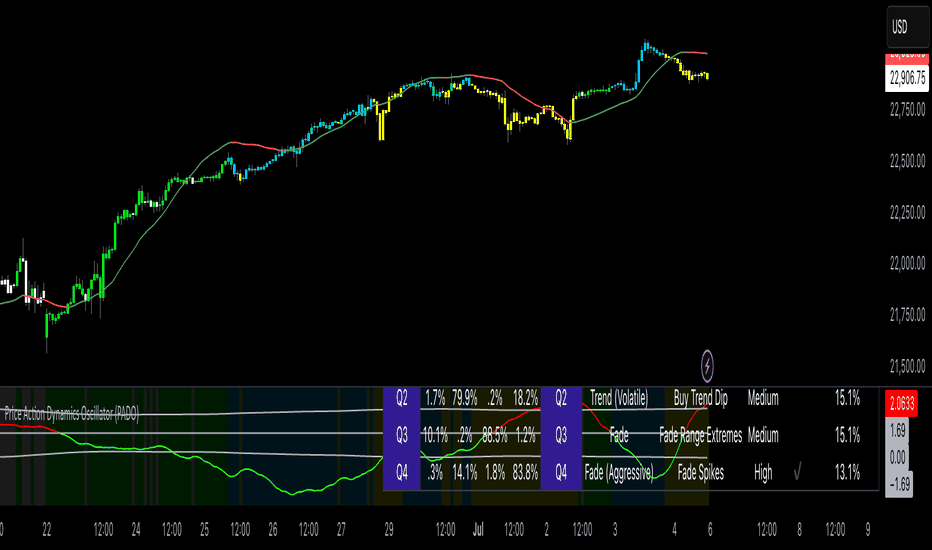932x550 pixels.
Task: Click the Q3 cell beside 10.1%
Action: 402,435
